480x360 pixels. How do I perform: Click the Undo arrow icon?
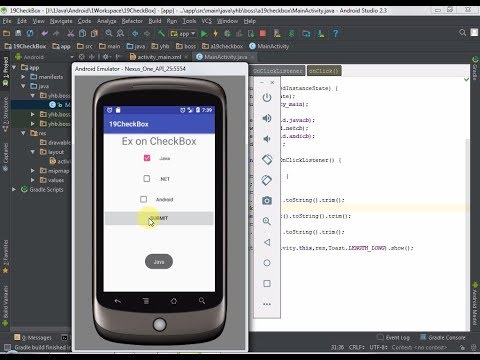[44, 33]
